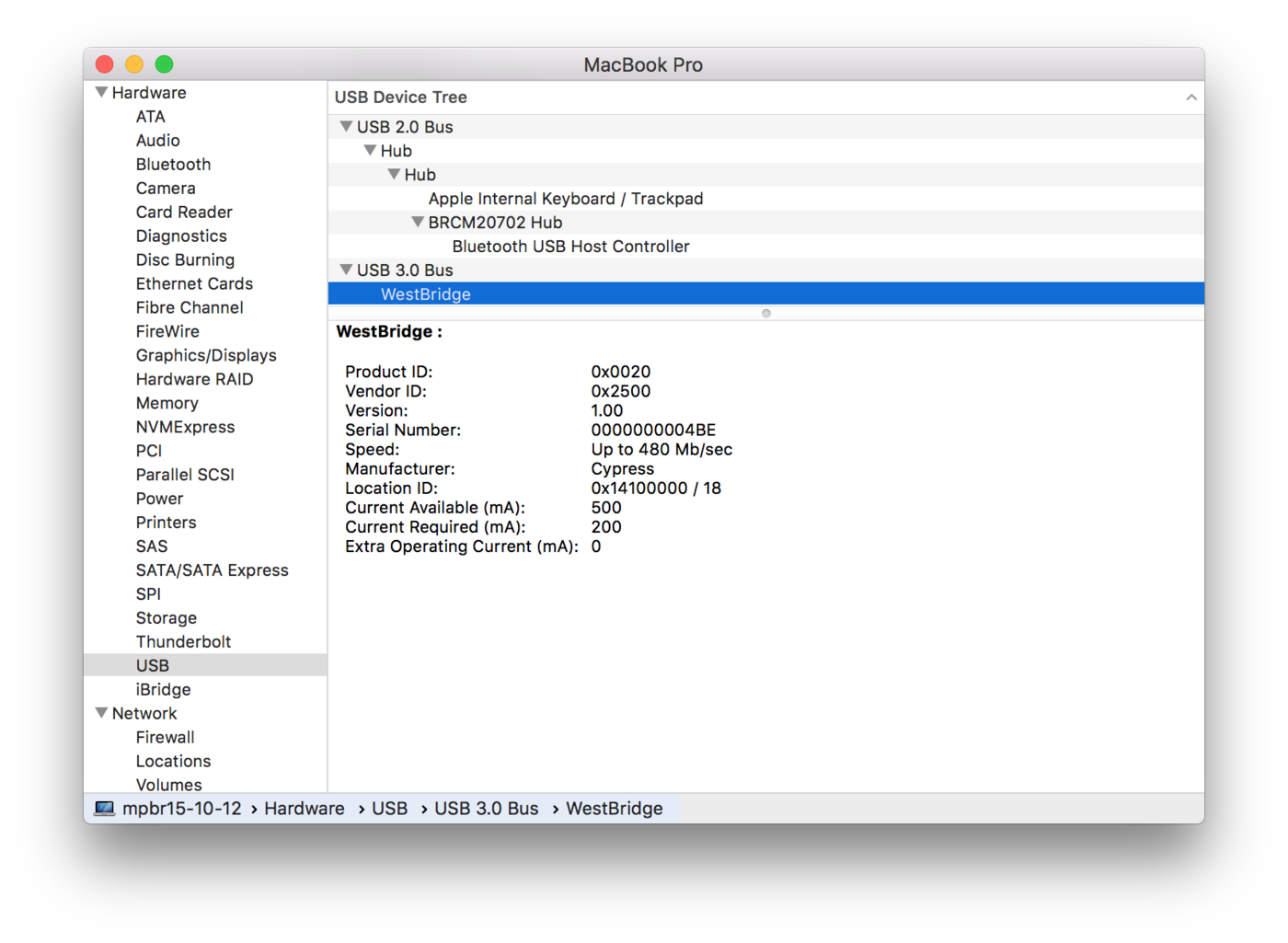The height and width of the screenshot is (943, 1288).
Task: Select Firewall under Network
Action: (x=165, y=737)
